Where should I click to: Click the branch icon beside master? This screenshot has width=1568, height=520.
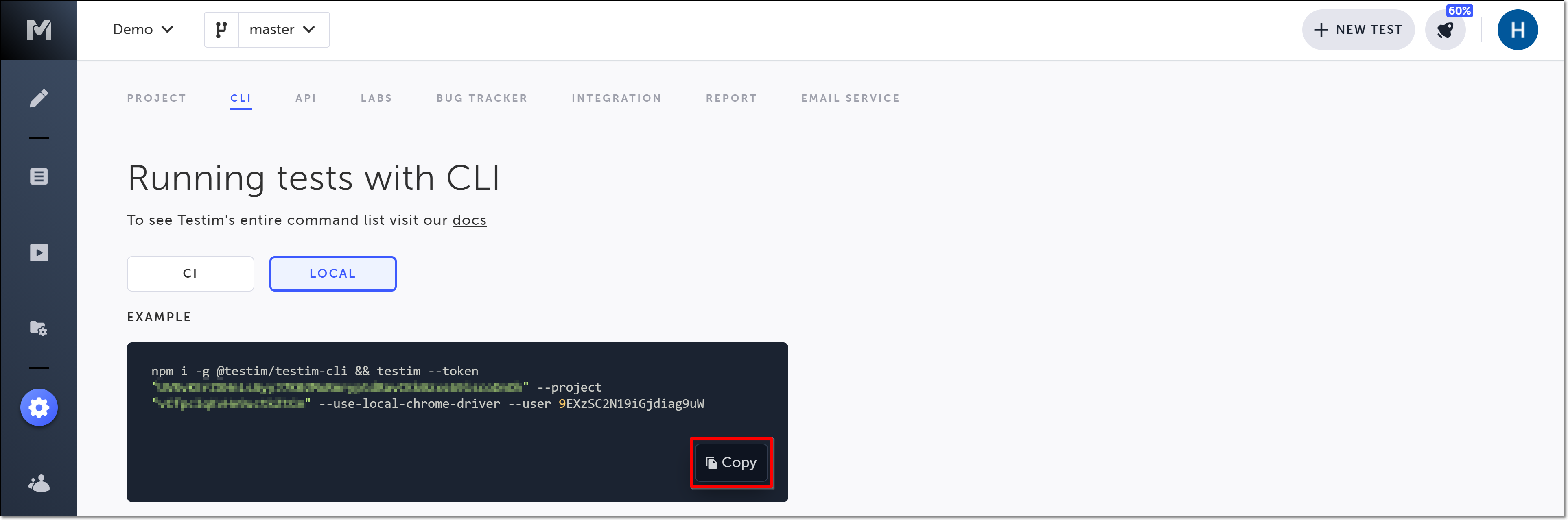[221, 29]
